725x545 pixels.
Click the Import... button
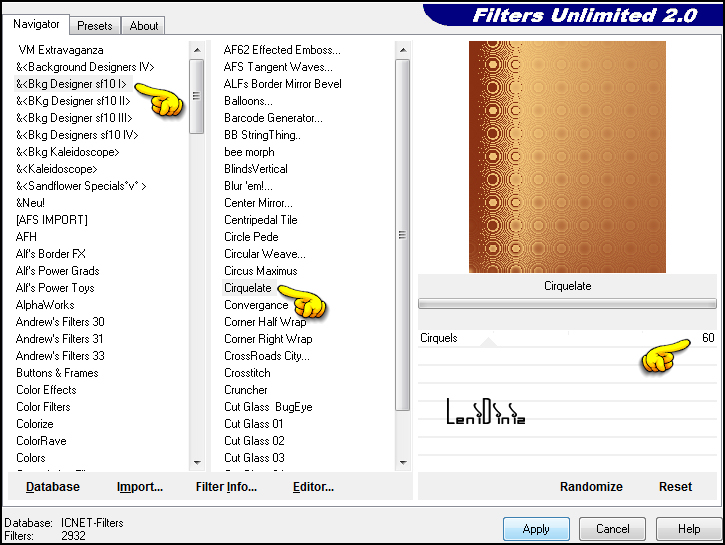(x=140, y=487)
